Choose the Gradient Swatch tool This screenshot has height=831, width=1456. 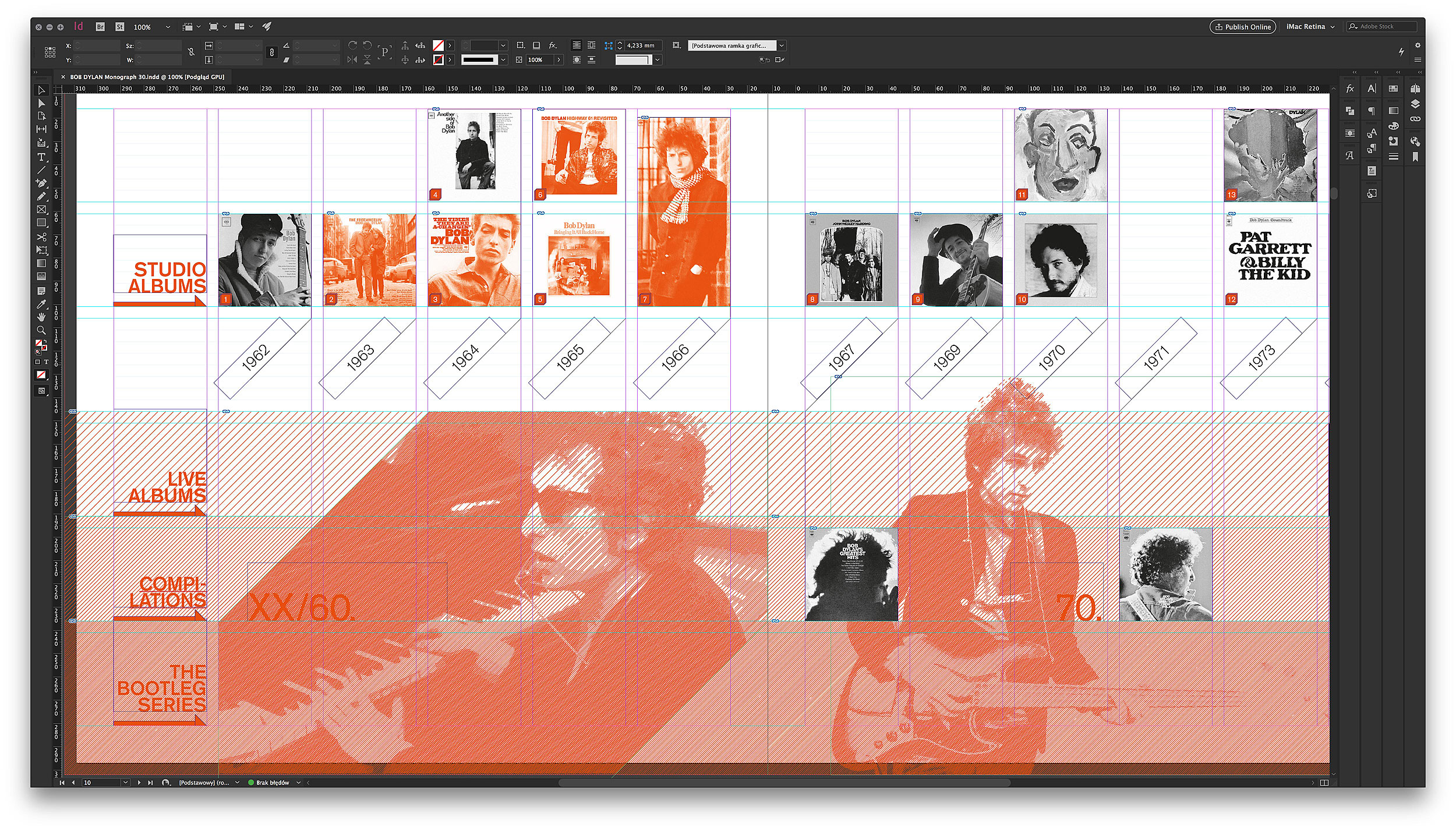pos(41,263)
